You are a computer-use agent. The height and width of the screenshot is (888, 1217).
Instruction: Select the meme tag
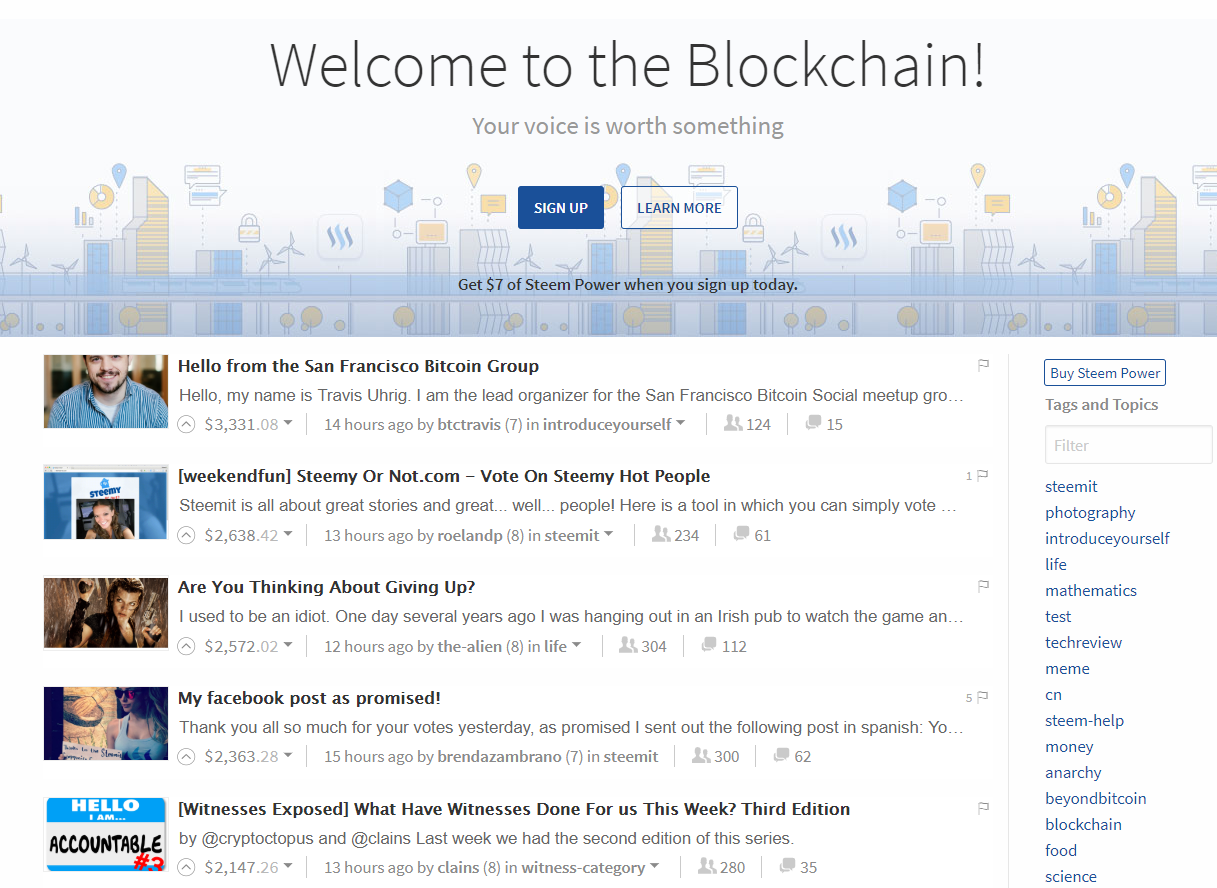pyautogui.click(x=1067, y=668)
